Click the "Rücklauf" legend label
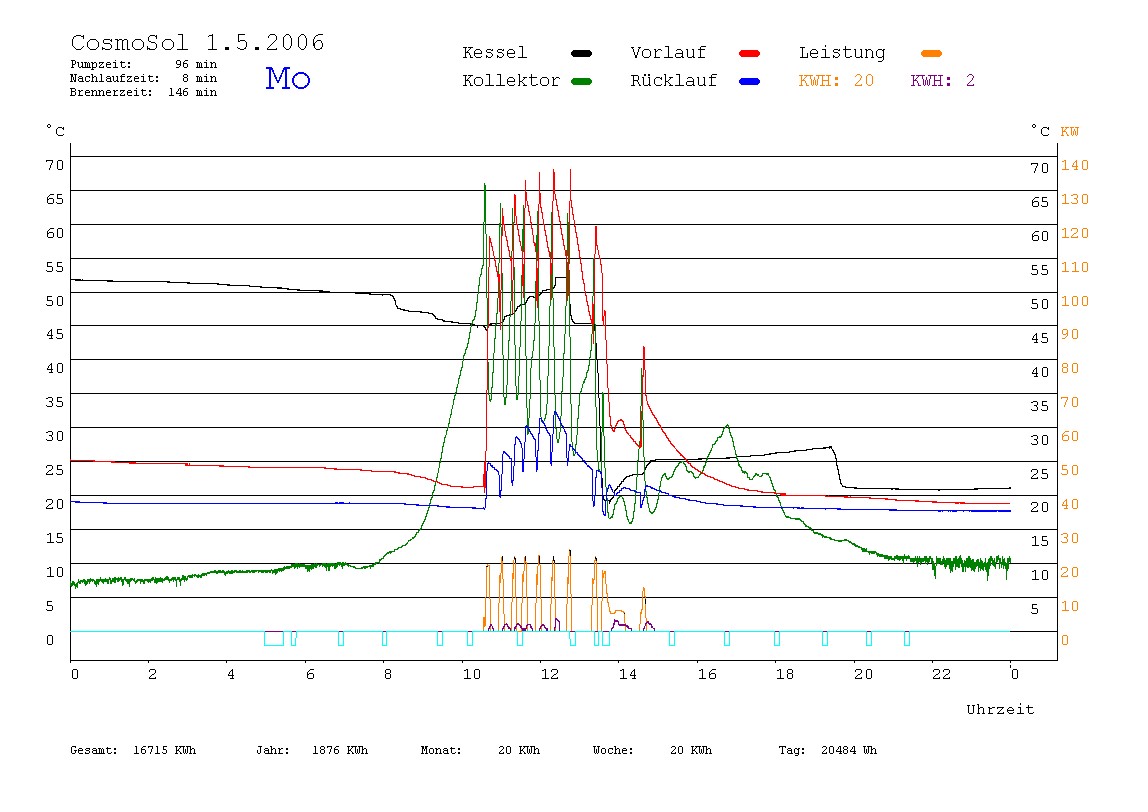The width and height of the screenshot is (1148, 812). [674, 81]
